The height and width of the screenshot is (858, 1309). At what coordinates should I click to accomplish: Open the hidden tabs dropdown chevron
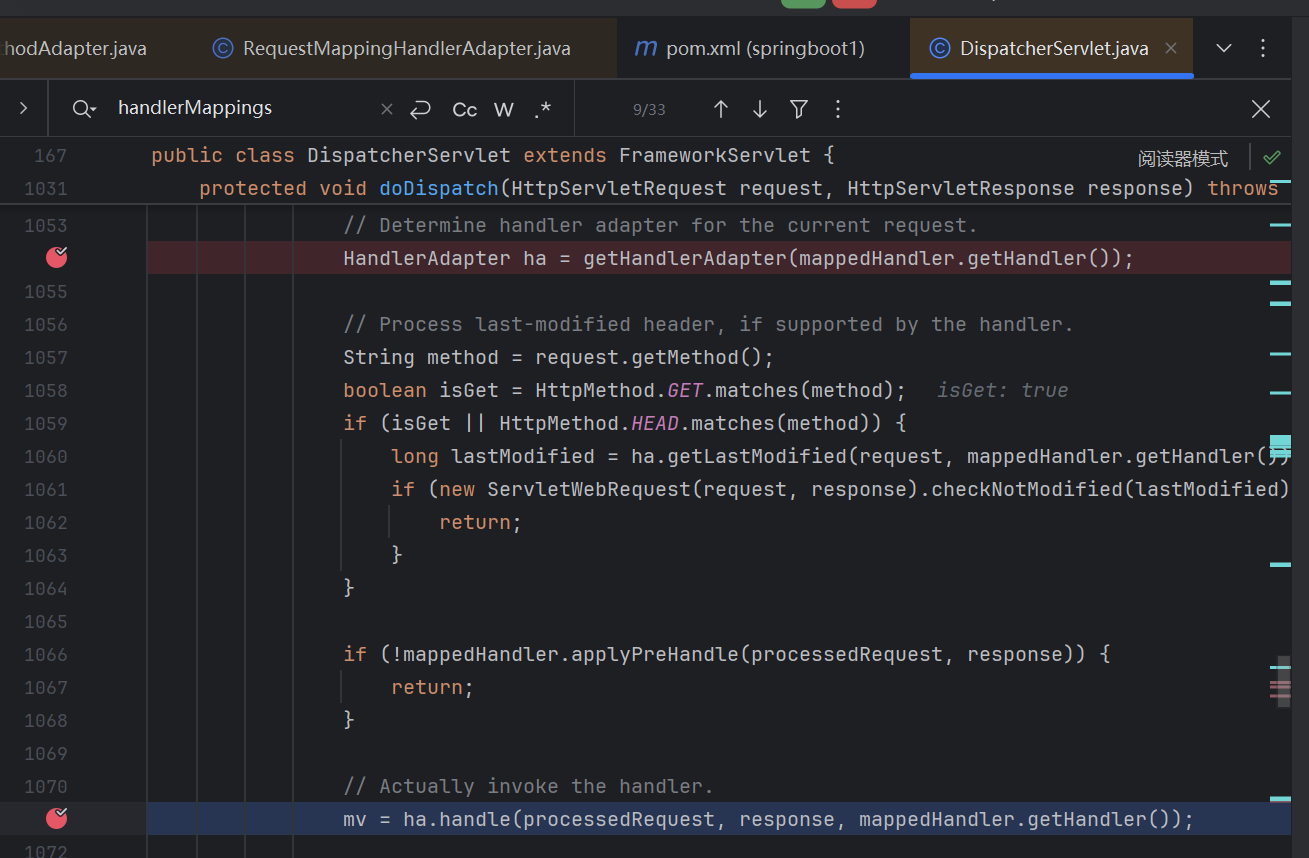[x=1224, y=48]
